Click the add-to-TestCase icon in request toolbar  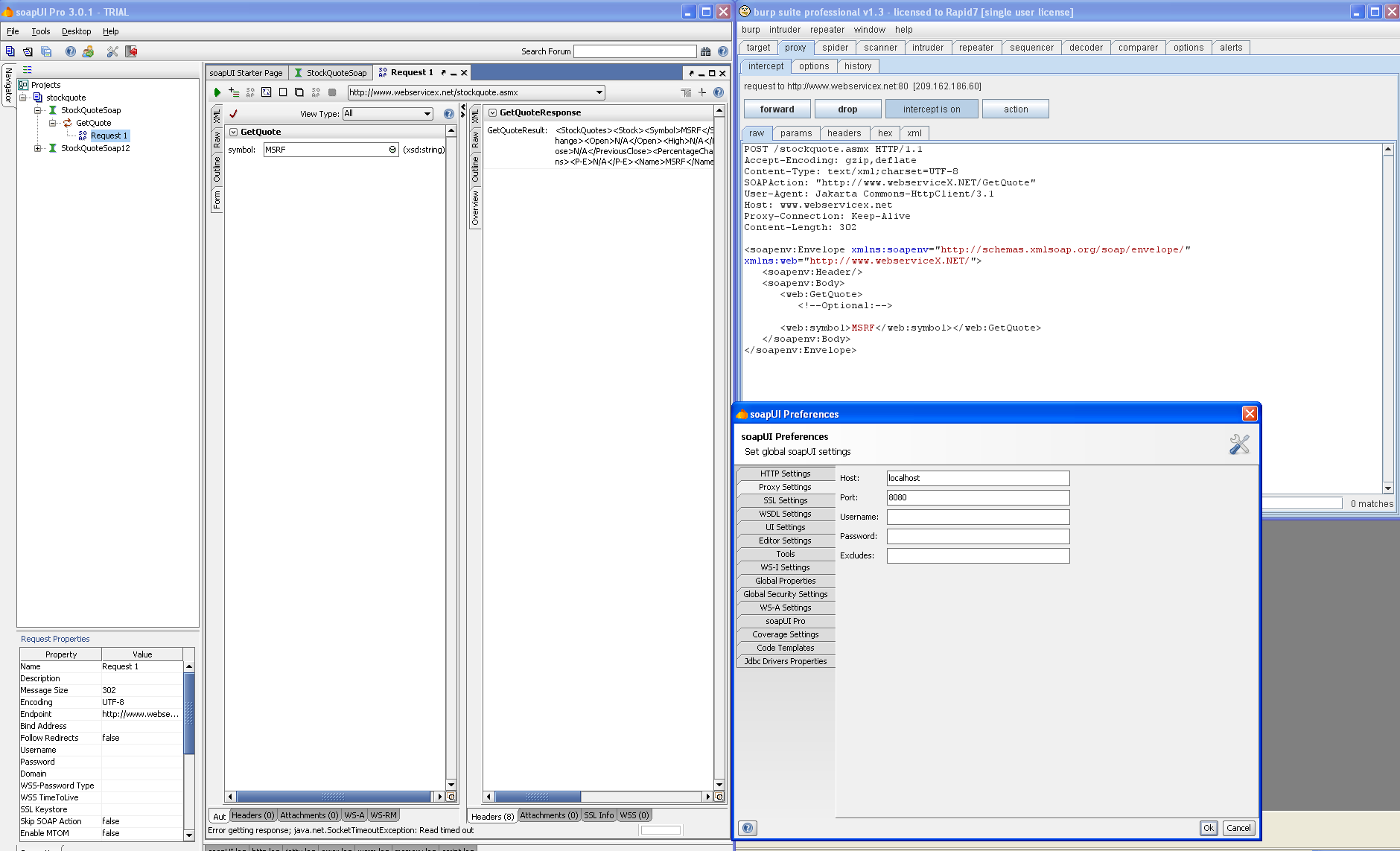coord(234,92)
